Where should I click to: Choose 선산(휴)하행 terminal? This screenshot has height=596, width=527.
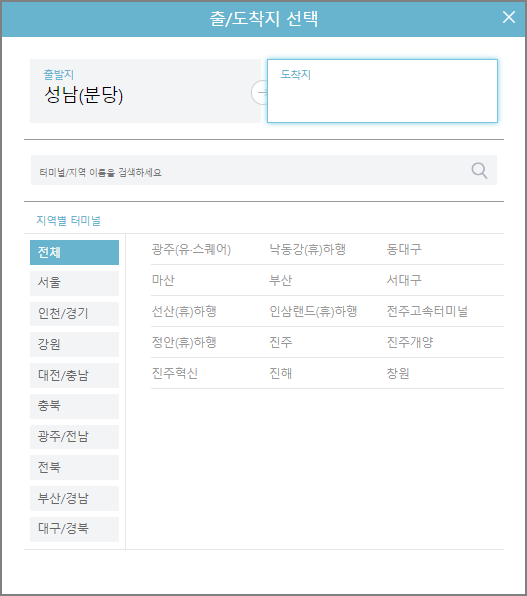[184, 312]
